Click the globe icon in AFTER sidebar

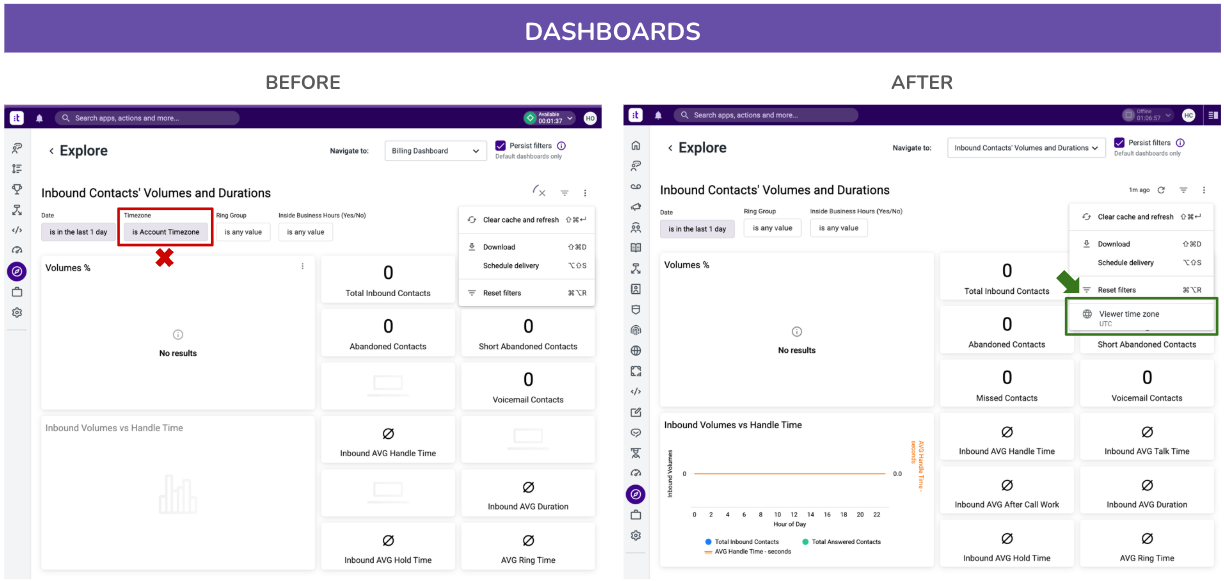coord(636,351)
